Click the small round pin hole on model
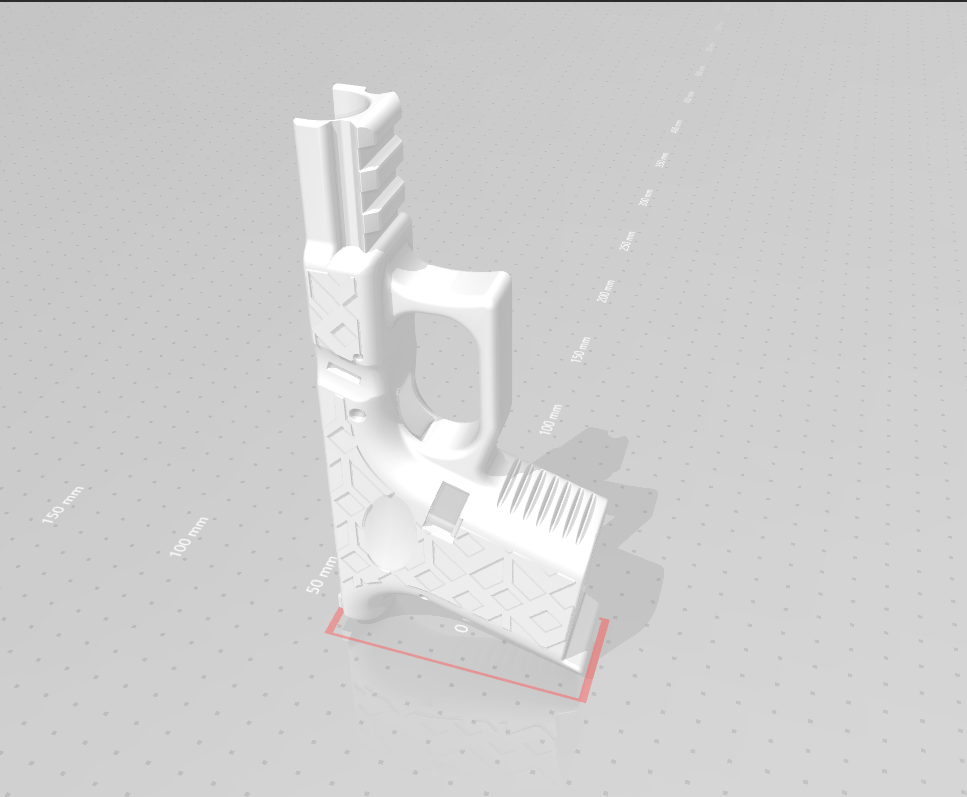 [357, 412]
